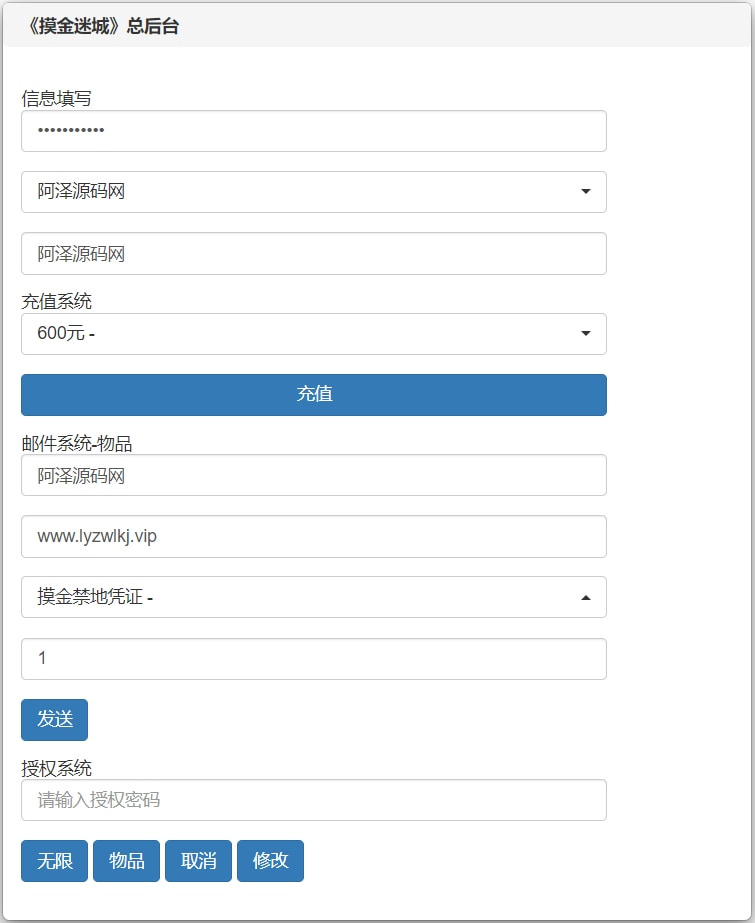Click the caret arrow on the 阿泽源码网 dropdown

586,192
